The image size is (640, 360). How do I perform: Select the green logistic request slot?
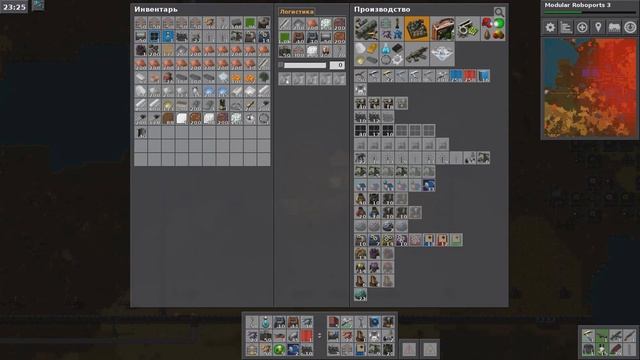pyautogui.click(x=284, y=38)
